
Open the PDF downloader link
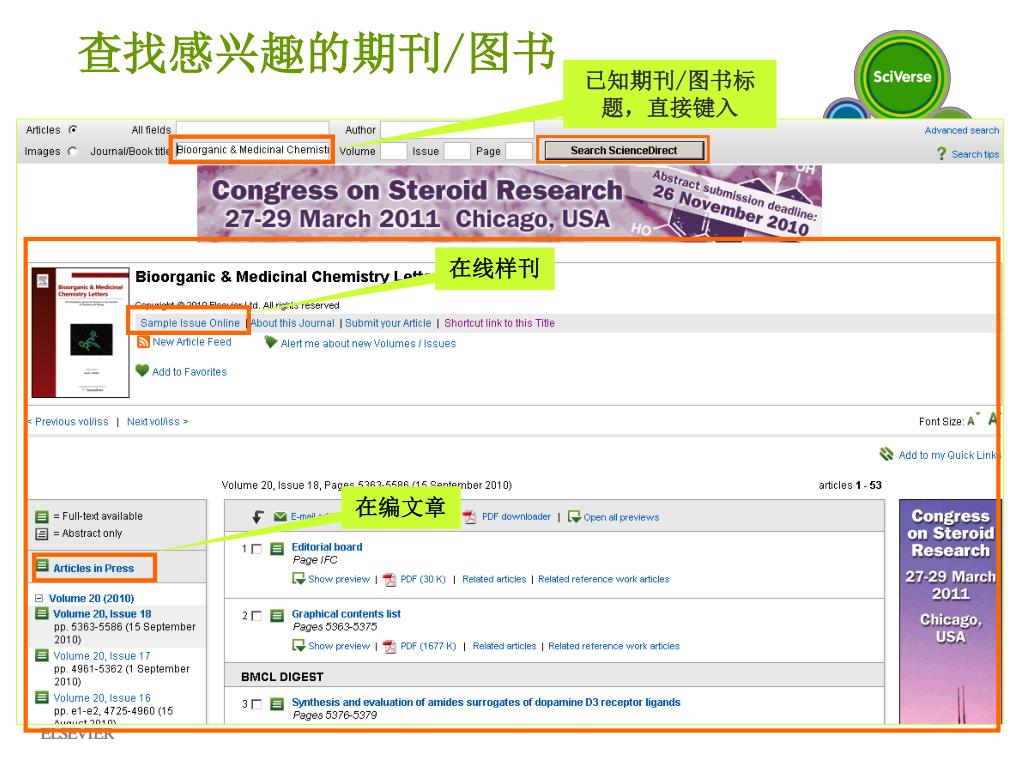[x=516, y=517]
